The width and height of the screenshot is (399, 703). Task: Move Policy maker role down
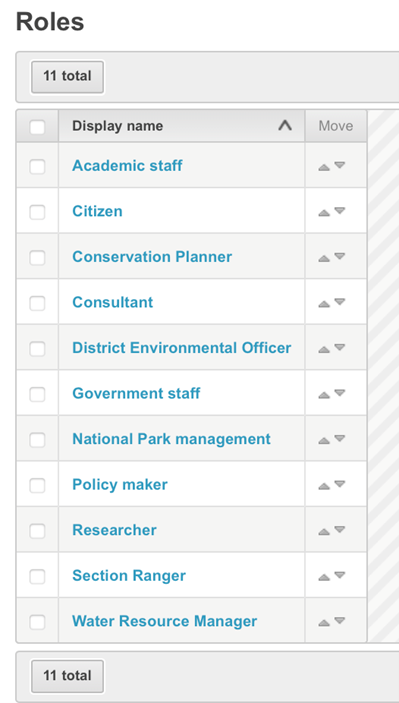340,484
